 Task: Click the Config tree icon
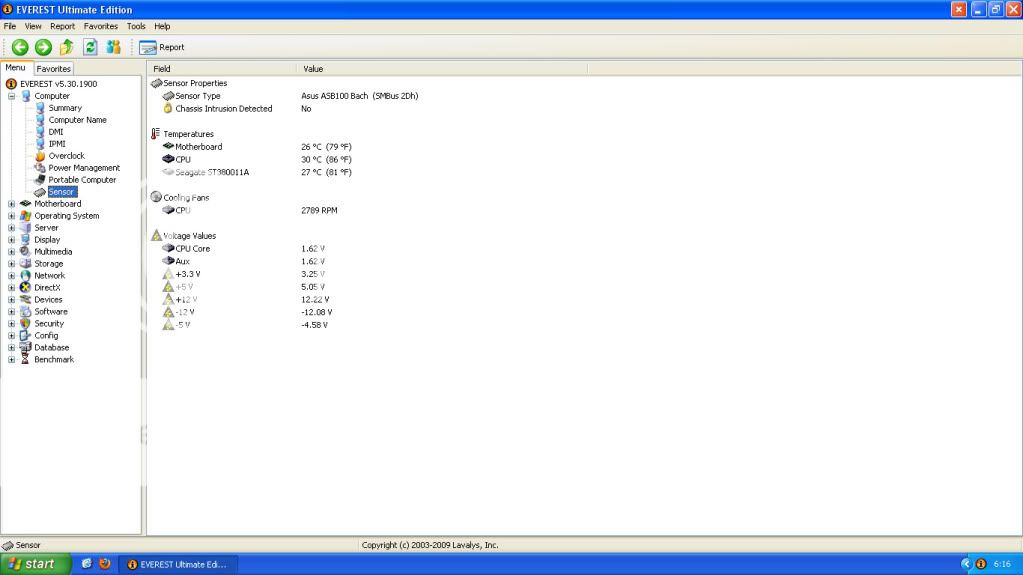pyautogui.click(x=25, y=335)
